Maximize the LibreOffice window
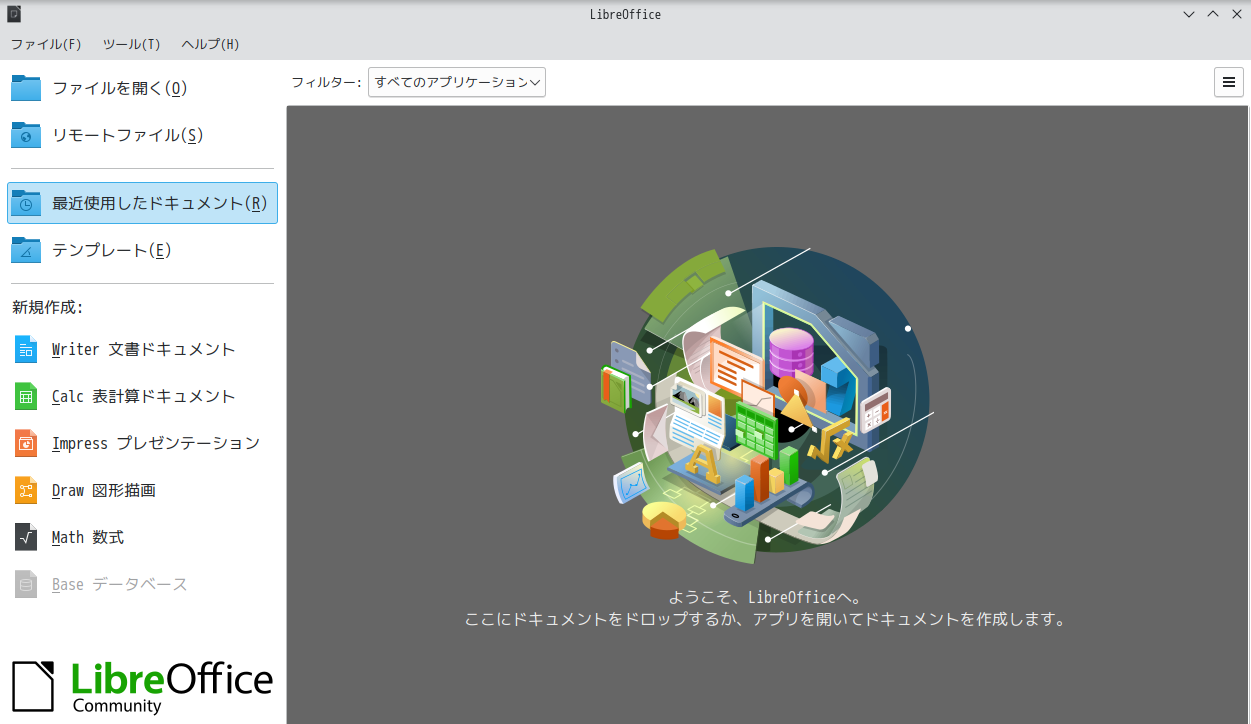The image size is (1251, 724). pos(1213,14)
